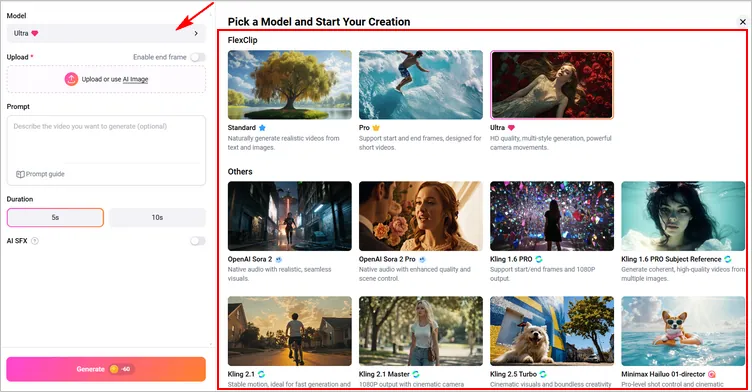
Task: Select the OpenAI Sora 2 Pro thumbnail
Action: pos(421,216)
